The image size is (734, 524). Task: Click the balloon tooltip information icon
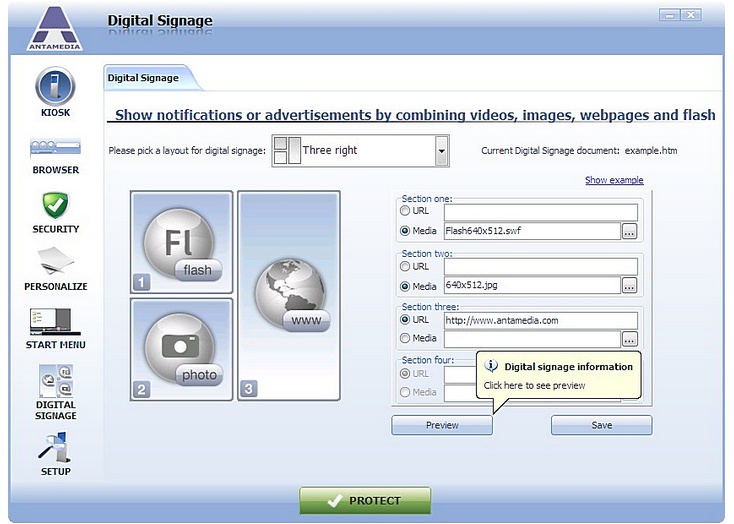(491, 365)
